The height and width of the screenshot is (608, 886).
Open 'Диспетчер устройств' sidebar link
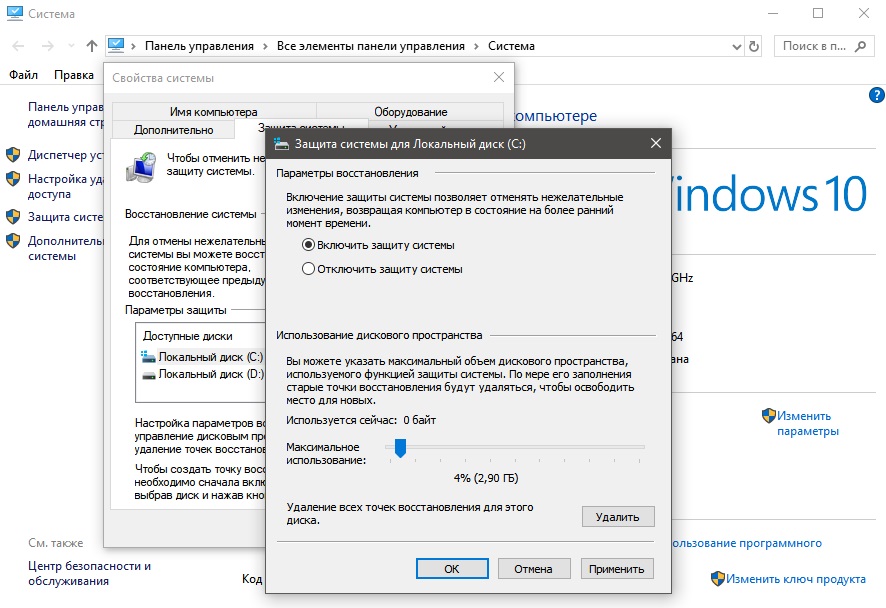pos(66,155)
